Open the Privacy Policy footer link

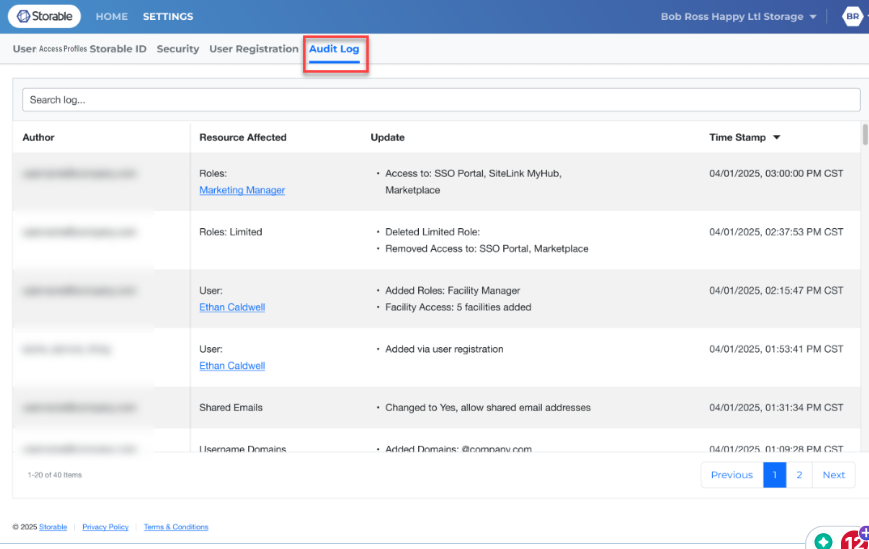(105, 527)
